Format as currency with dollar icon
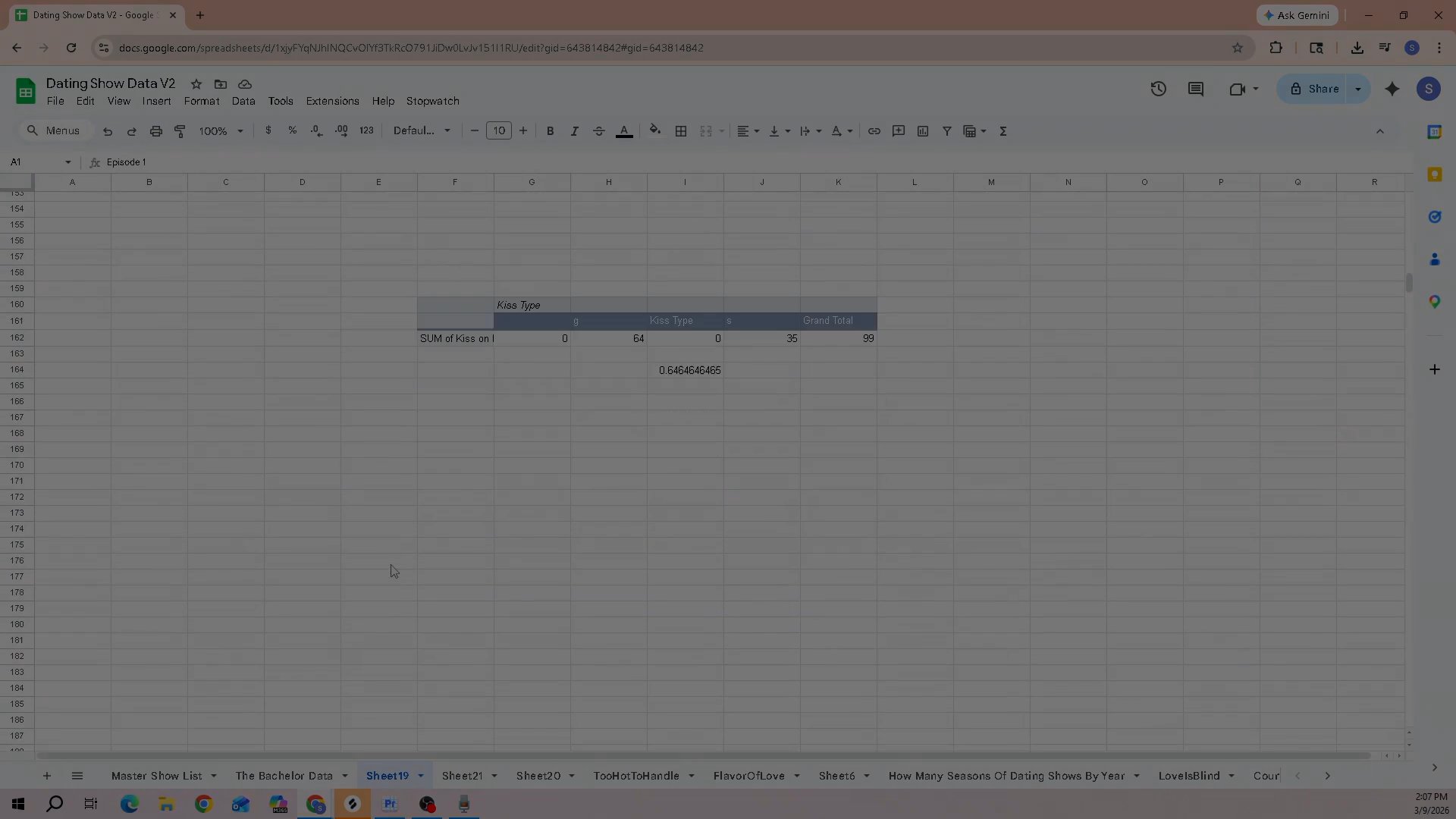 [x=268, y=130]
